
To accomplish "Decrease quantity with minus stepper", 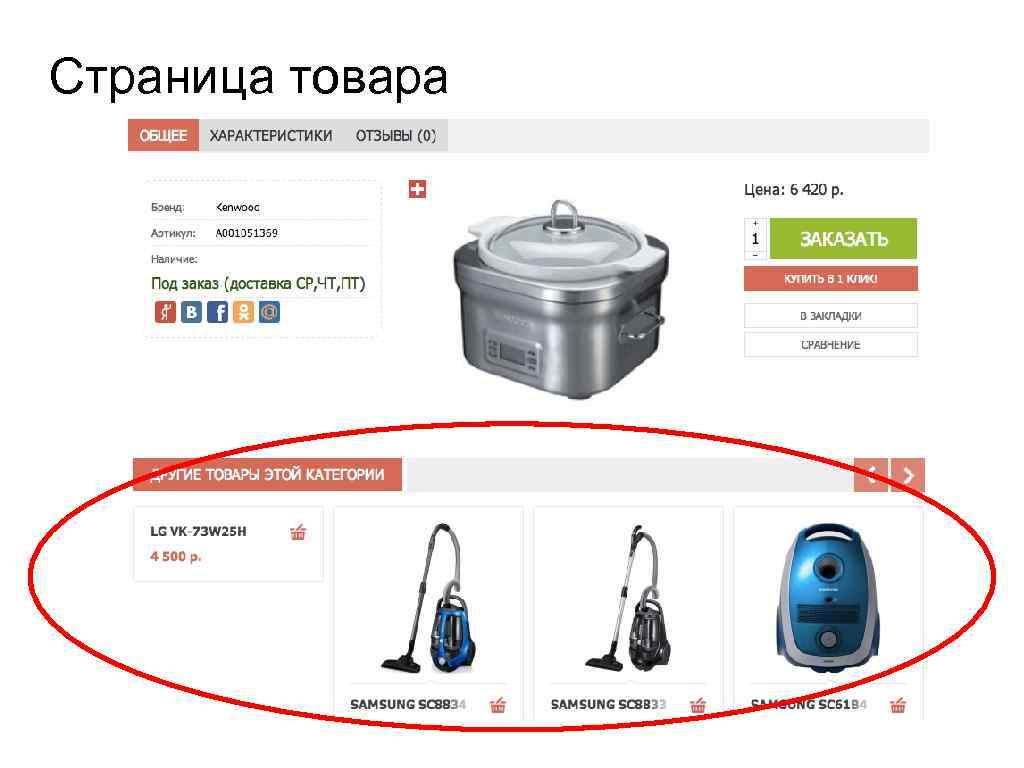I will (x=756, y=255).
